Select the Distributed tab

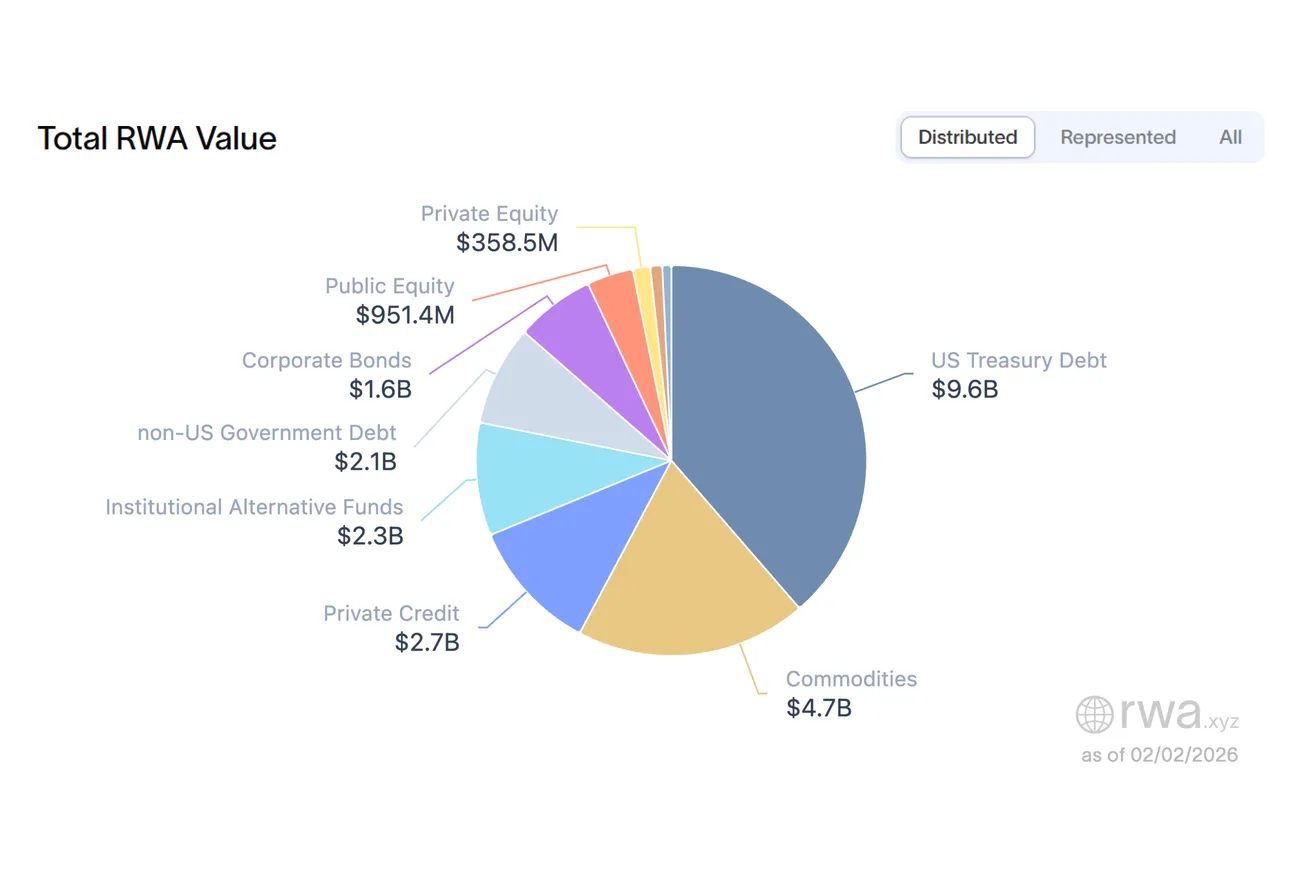tap(966, 137)
